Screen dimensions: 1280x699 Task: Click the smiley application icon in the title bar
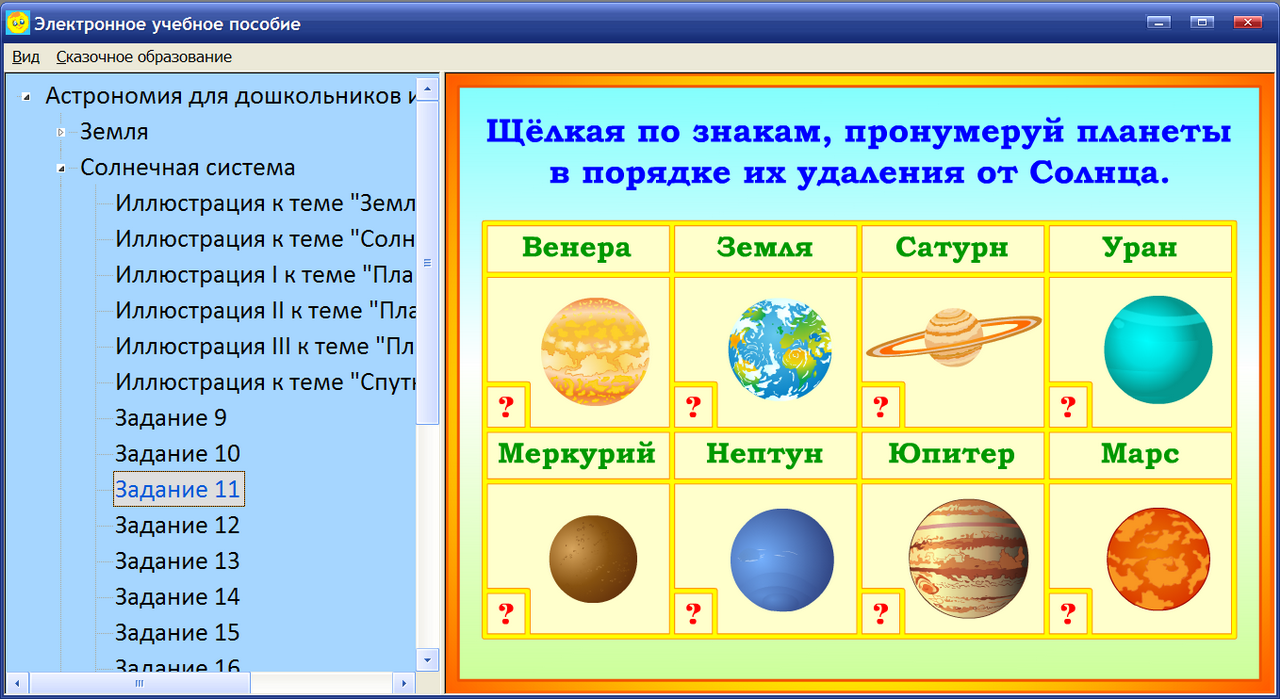(15, 22)
